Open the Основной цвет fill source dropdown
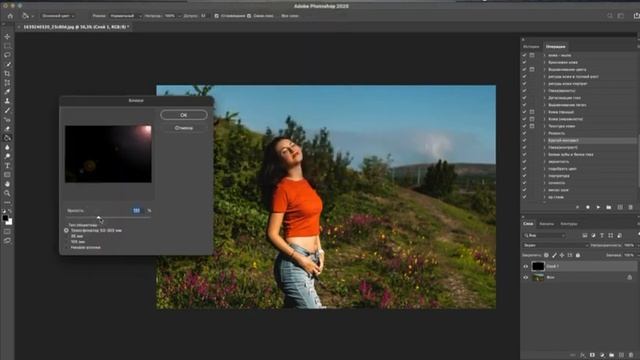 pos(58,16)
